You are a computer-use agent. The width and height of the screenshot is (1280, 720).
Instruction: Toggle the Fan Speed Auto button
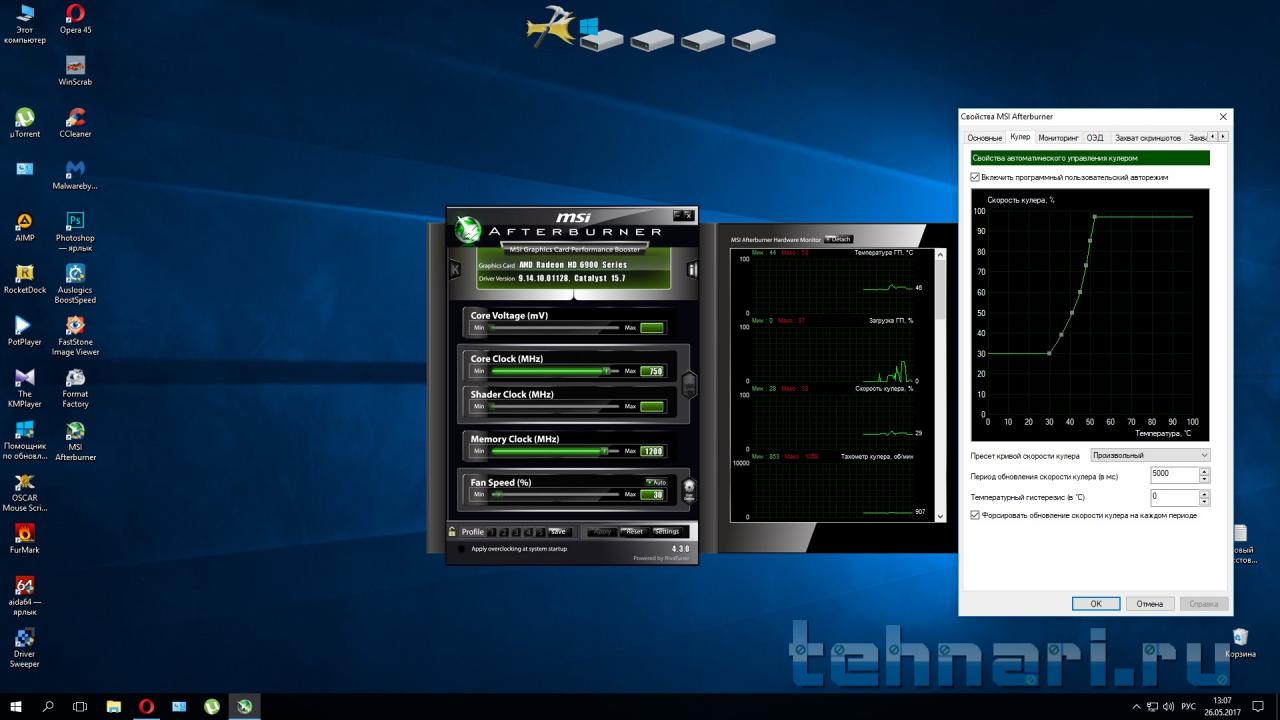pos(656,482)
